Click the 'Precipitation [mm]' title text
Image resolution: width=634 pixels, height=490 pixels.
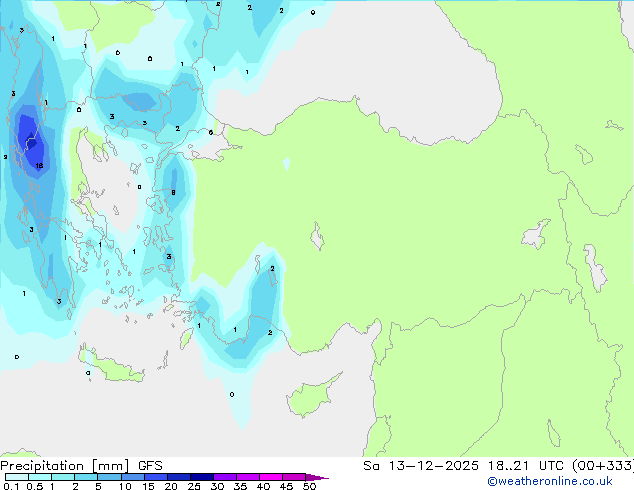[65, 466]
